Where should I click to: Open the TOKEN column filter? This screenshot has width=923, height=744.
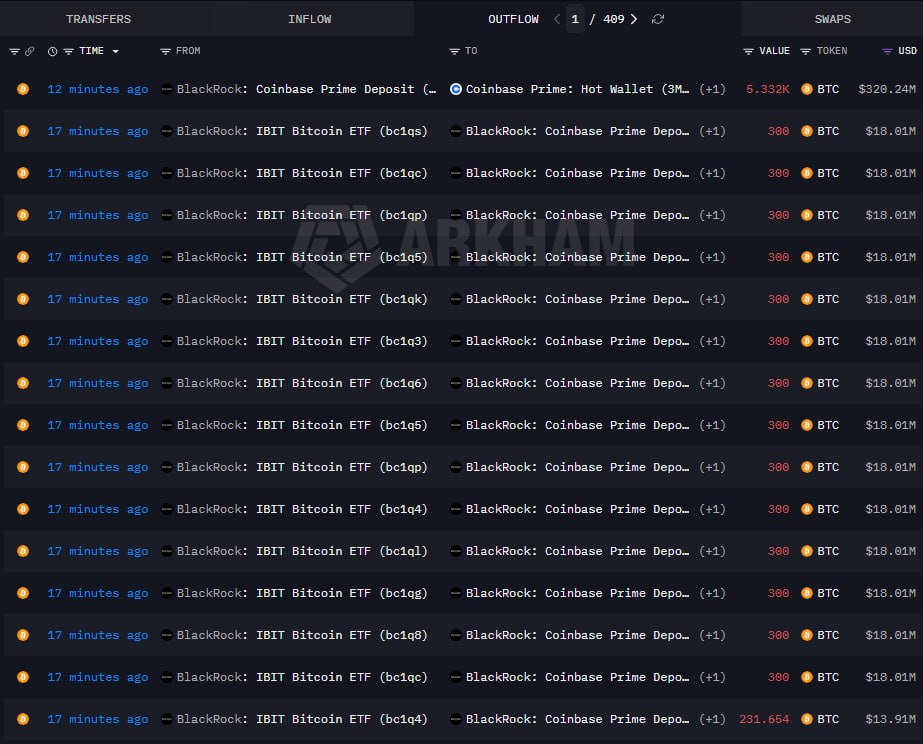click(805, 51)
